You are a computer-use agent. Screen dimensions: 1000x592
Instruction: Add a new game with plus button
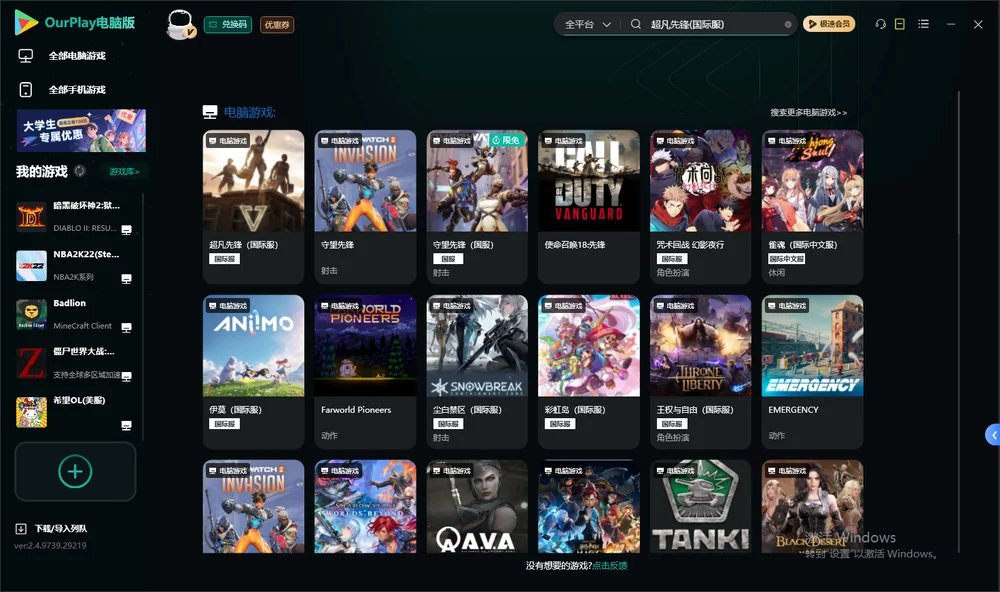(75, 471)
